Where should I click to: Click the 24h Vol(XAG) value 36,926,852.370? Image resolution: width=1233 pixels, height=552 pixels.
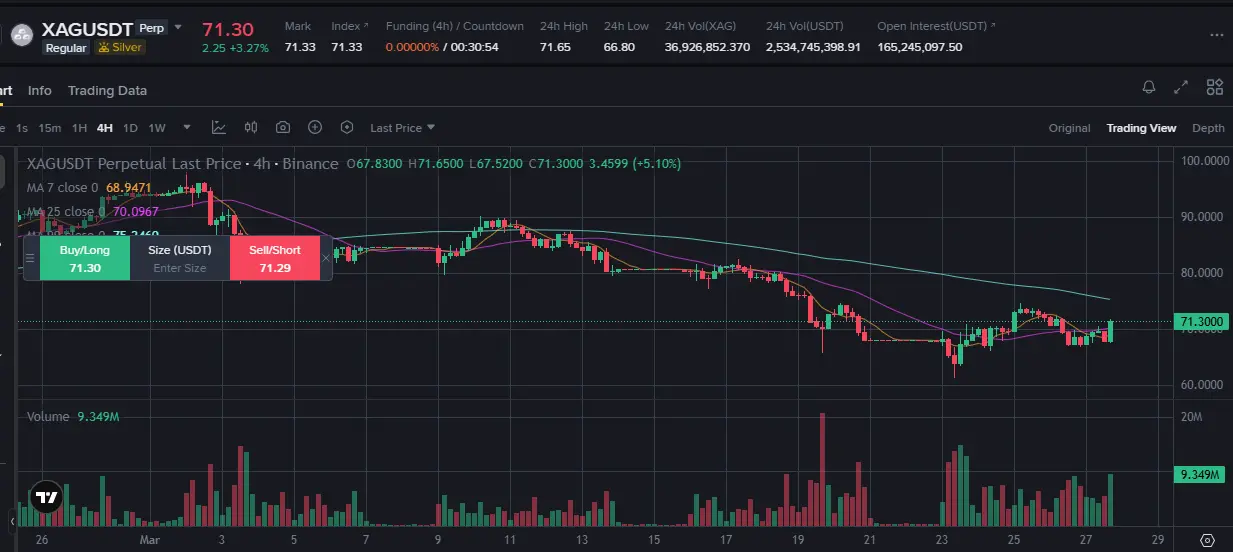click(707, 47)
